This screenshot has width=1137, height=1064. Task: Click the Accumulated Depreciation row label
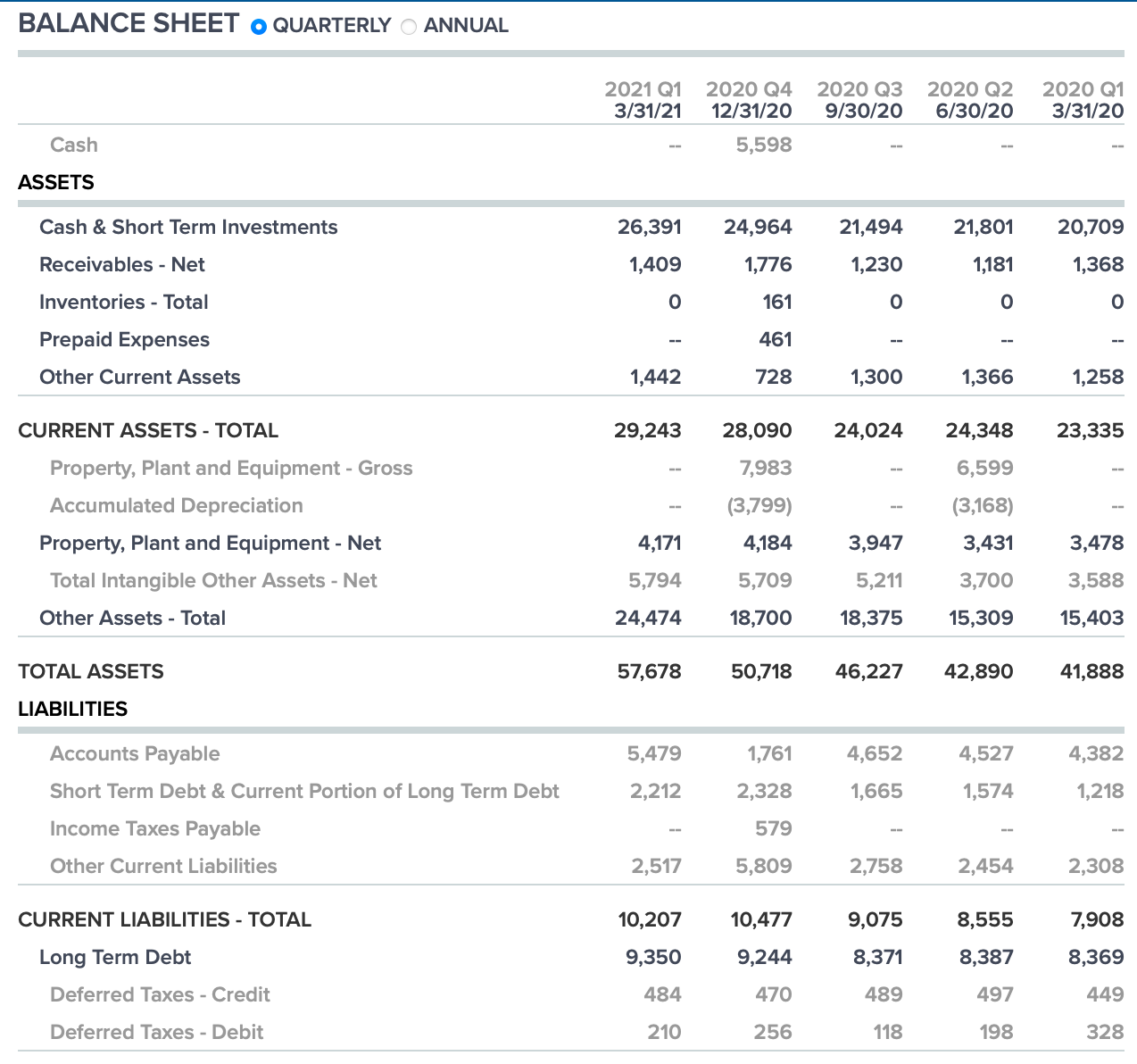(x=177, y=505)
